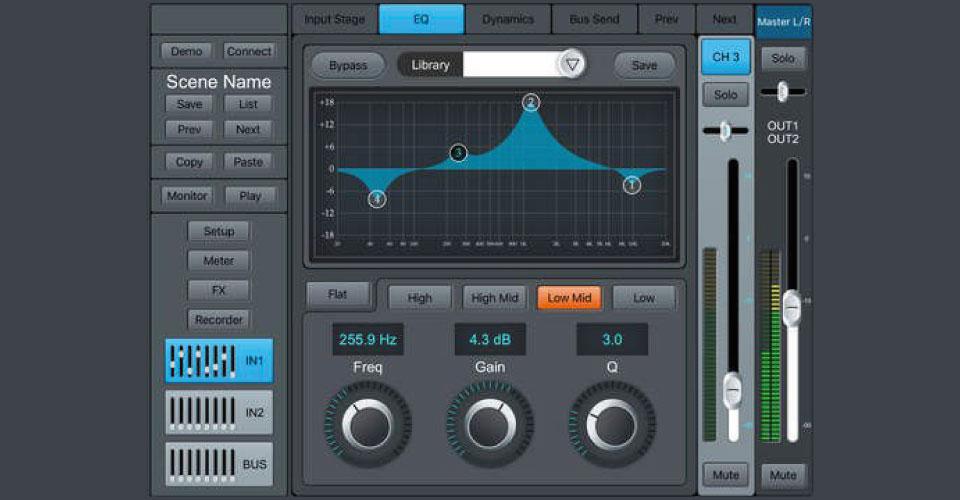Click the 255.9 Hz frequency value field

coord(368,340)
